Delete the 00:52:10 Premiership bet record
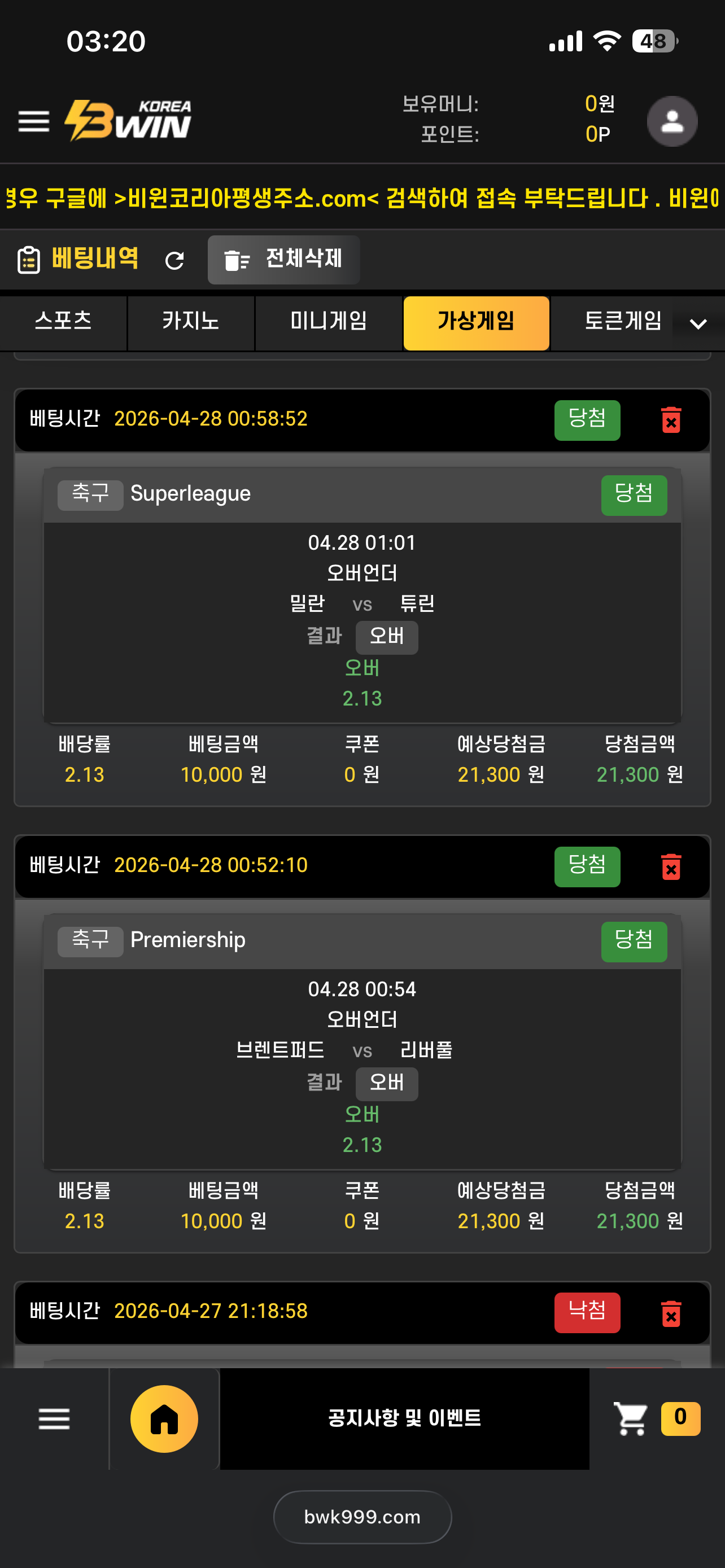The height and width of the screenshot is (1568, 725). (671, 866)
